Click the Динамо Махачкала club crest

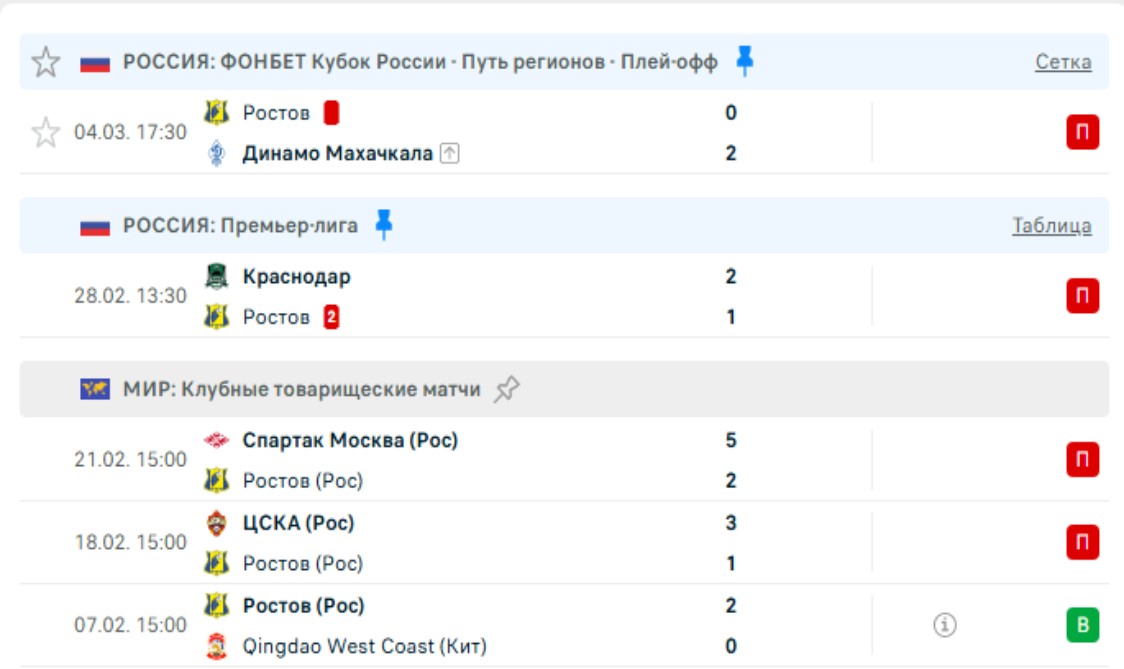pyautogui.click(x=216, y=153)
